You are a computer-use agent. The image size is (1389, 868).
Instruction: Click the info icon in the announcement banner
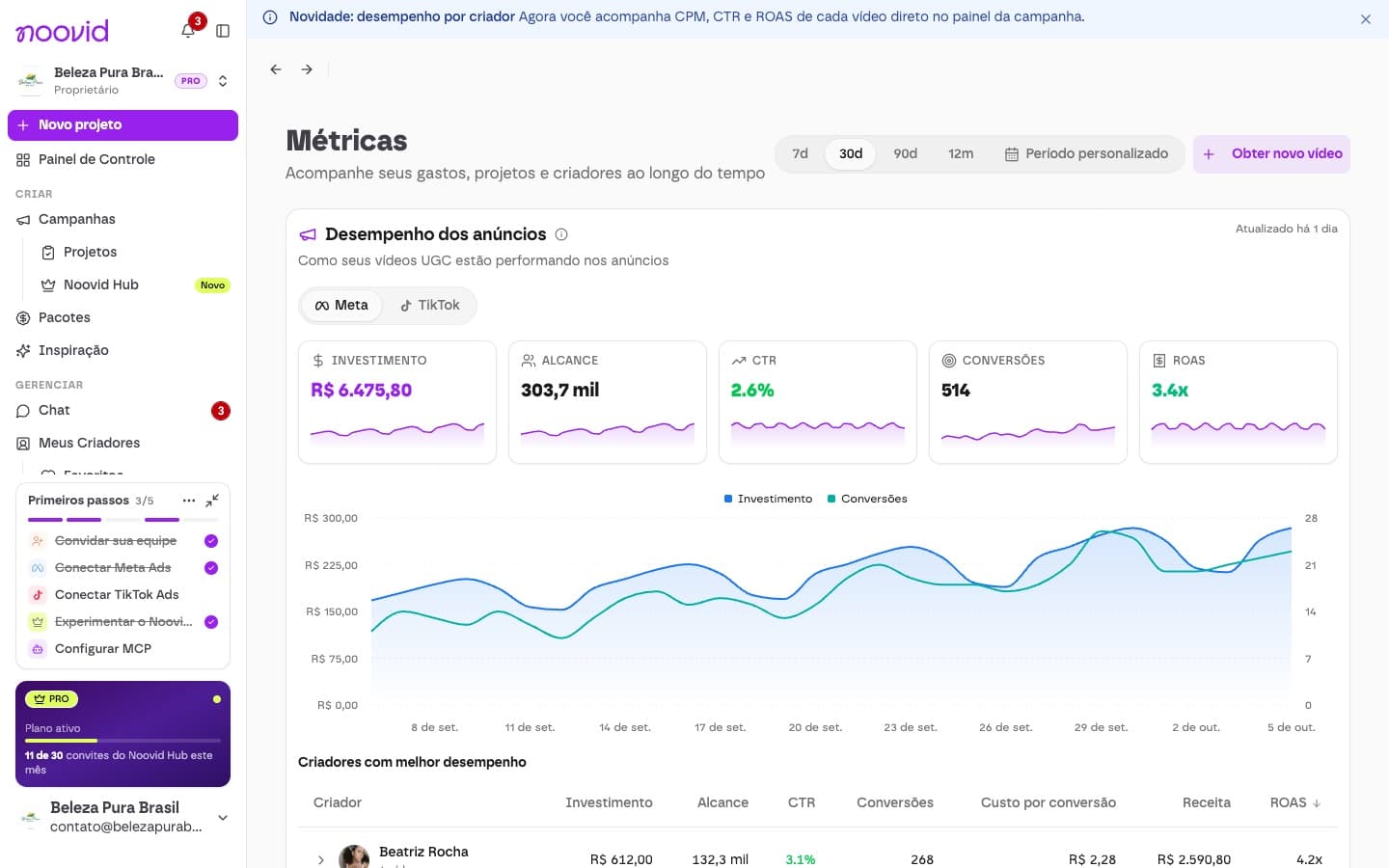(270, 17)
